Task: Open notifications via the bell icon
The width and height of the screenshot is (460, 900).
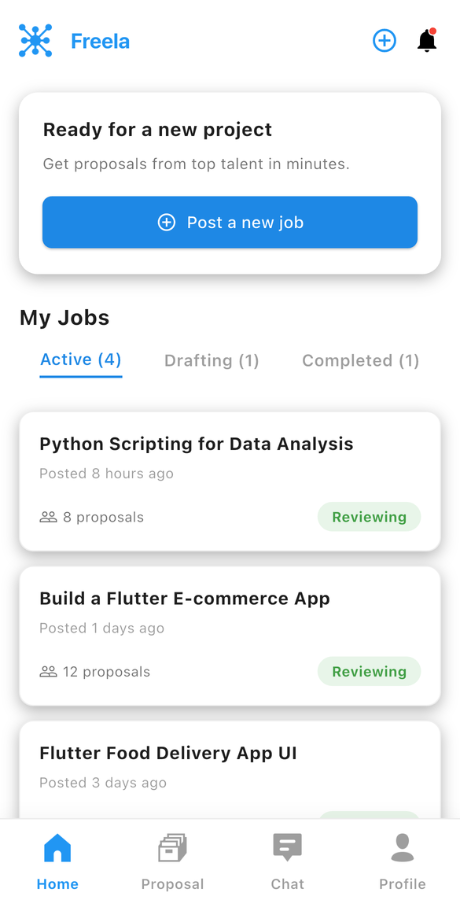Action: click(x=427, y=41)
